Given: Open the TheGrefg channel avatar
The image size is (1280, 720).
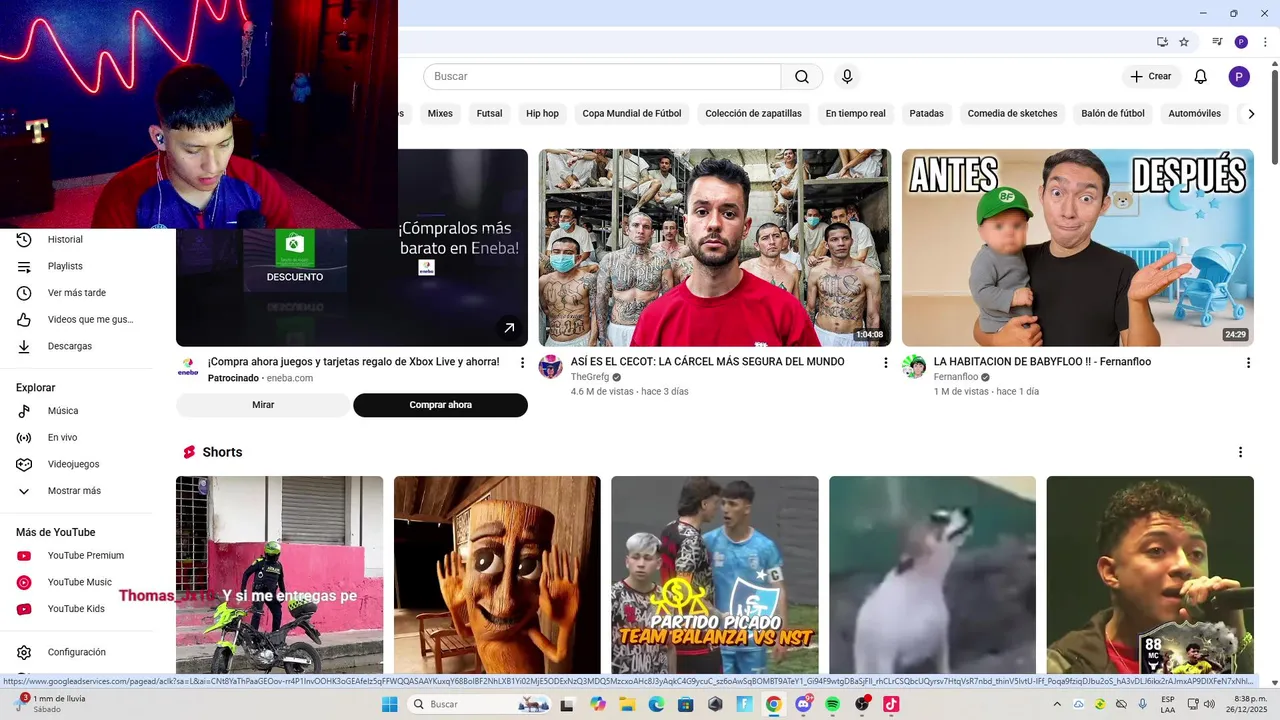Looking at the screenshot, I should click(550, 367).
